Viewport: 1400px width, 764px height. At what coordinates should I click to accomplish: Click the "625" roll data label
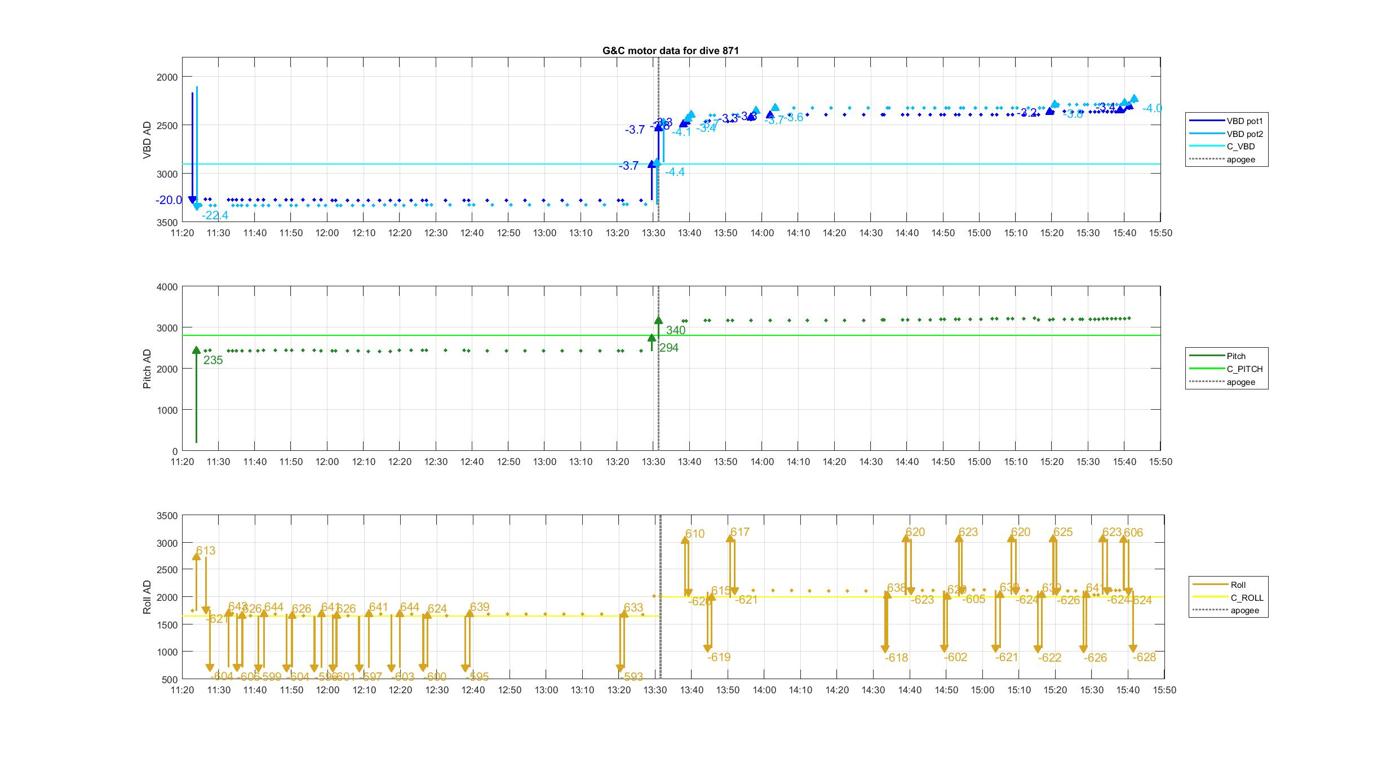(x=1063, y=533)
